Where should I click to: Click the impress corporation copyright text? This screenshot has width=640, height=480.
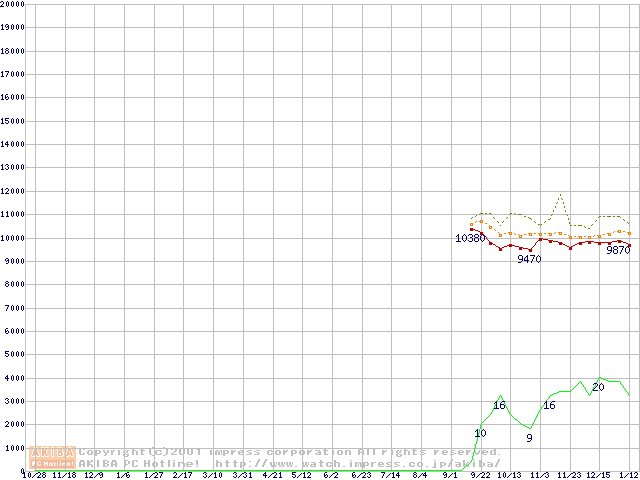(x=290, y=452)
